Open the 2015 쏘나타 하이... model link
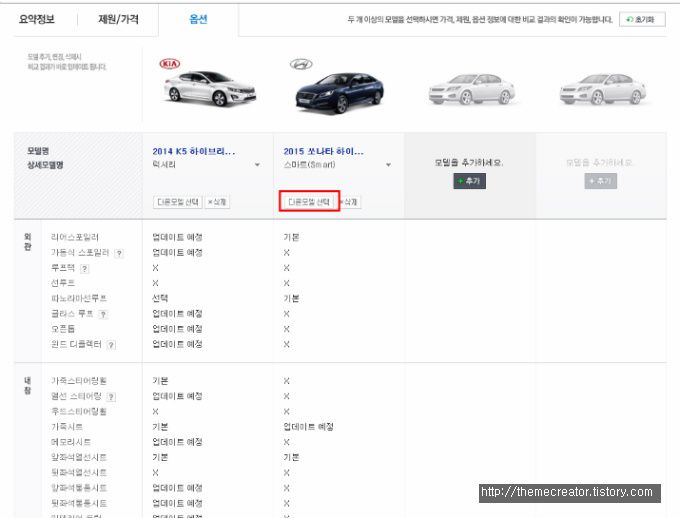 tap(324, 151)
